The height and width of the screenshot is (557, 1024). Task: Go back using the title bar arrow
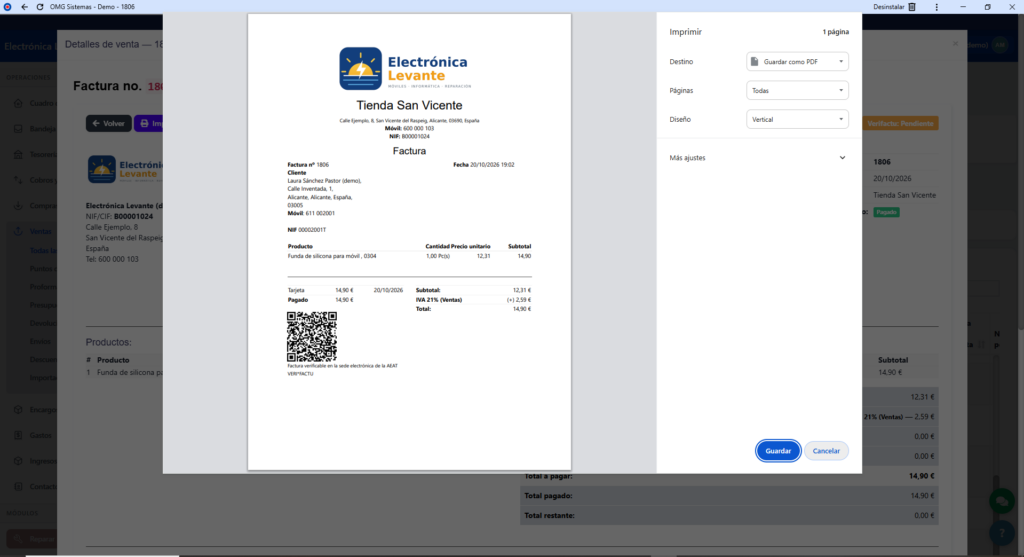[24, 7]
